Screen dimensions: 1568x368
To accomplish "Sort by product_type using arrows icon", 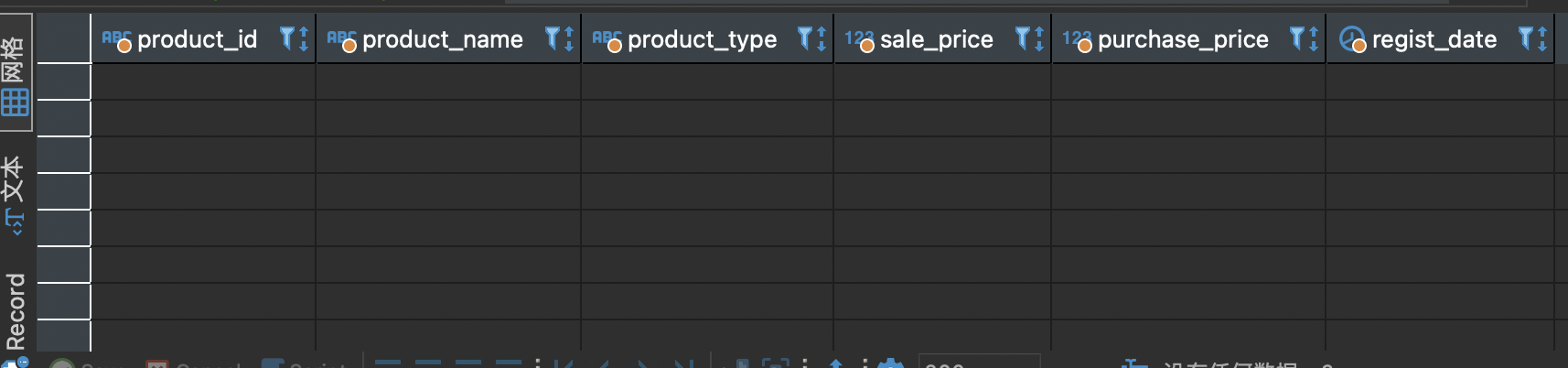I will (x=822, y=38).
